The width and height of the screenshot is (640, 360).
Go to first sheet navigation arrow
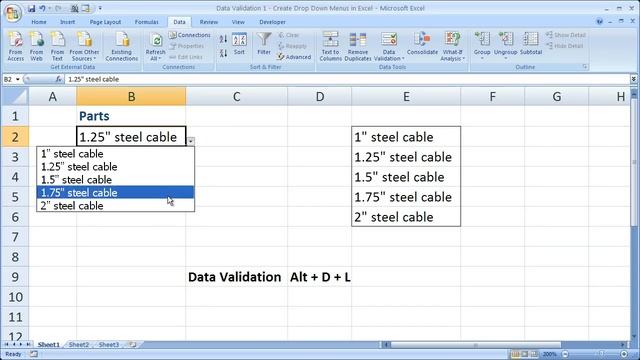[6, 344]
